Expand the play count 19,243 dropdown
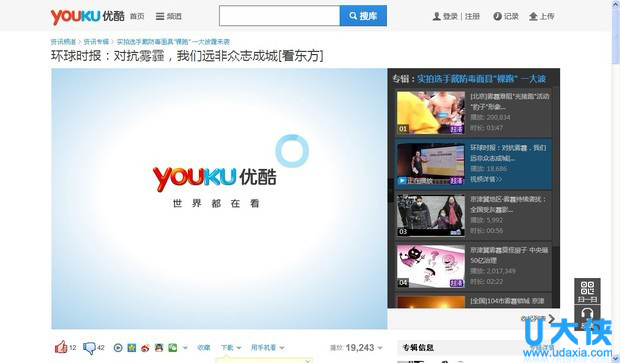Screen dimensions: 620x363 380,348
